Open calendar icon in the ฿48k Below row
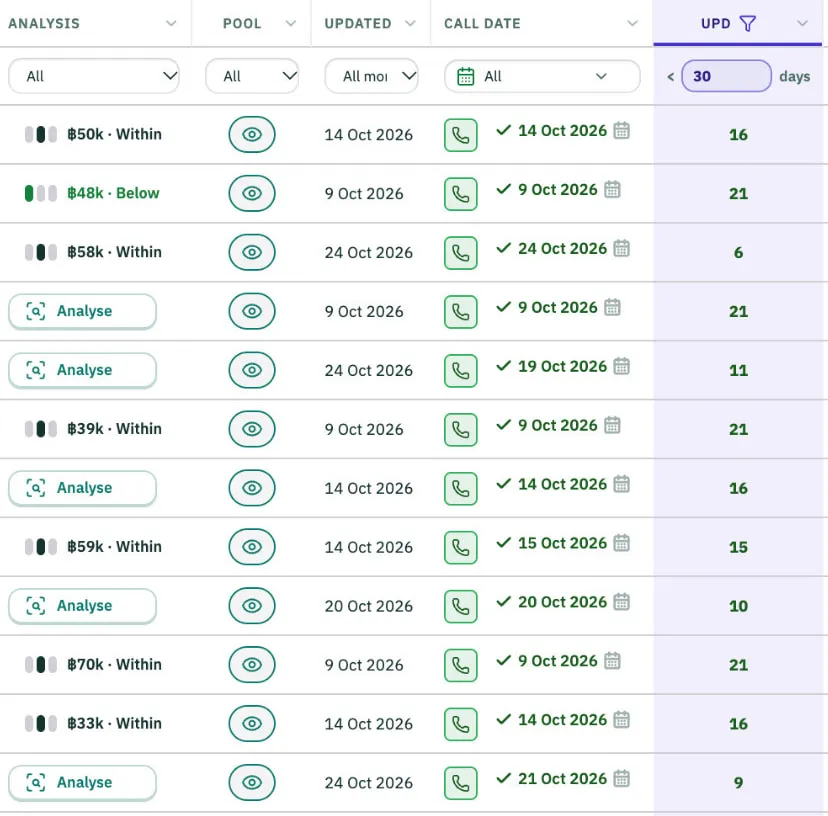This screenshot has height=816, width=828. pyautogui.click(x=612, y=189)
